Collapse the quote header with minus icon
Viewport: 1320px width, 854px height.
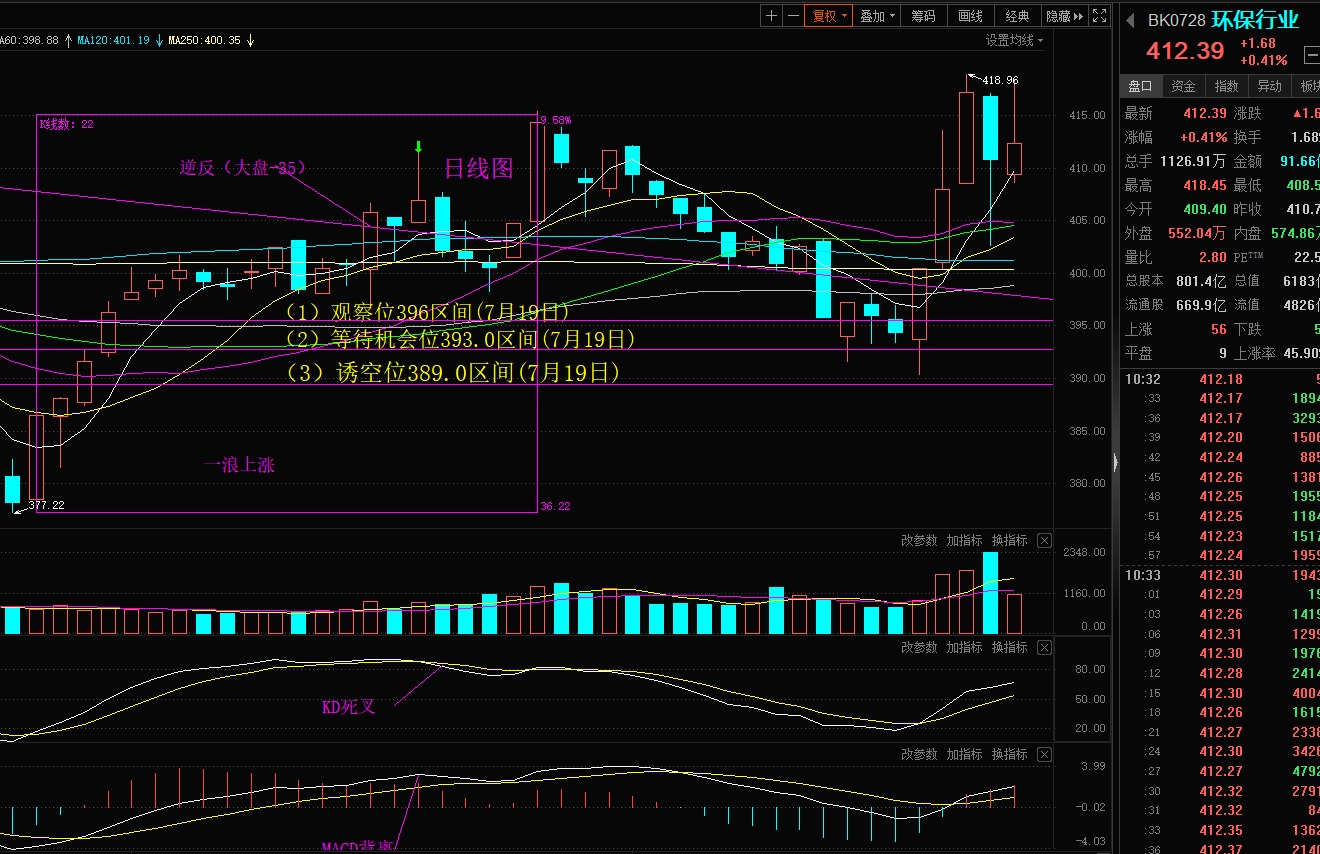[x=1310, y=55]
